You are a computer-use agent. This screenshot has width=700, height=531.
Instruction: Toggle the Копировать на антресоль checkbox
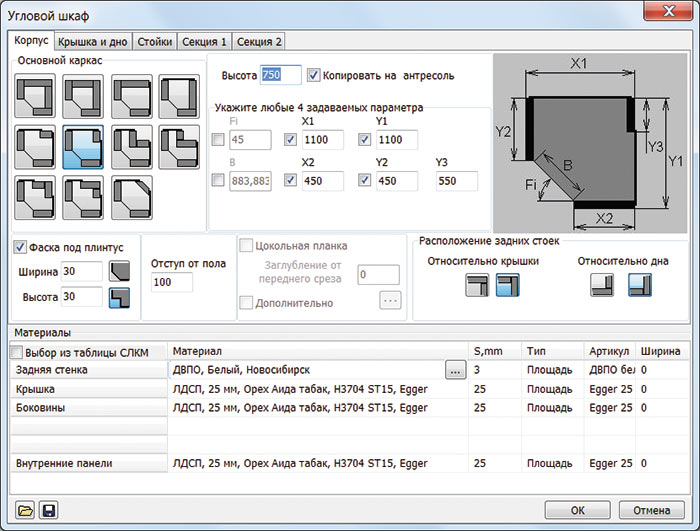point(314,75)
